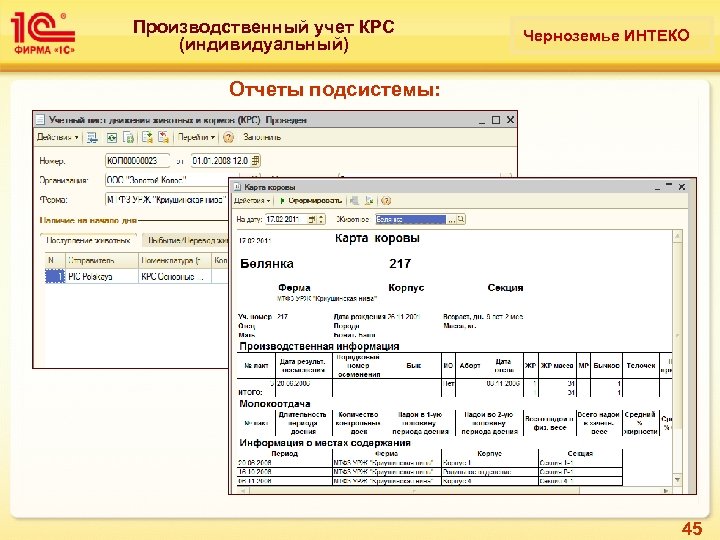Click the cow name Белянка in report
The image size is (720, 540).
266,264
